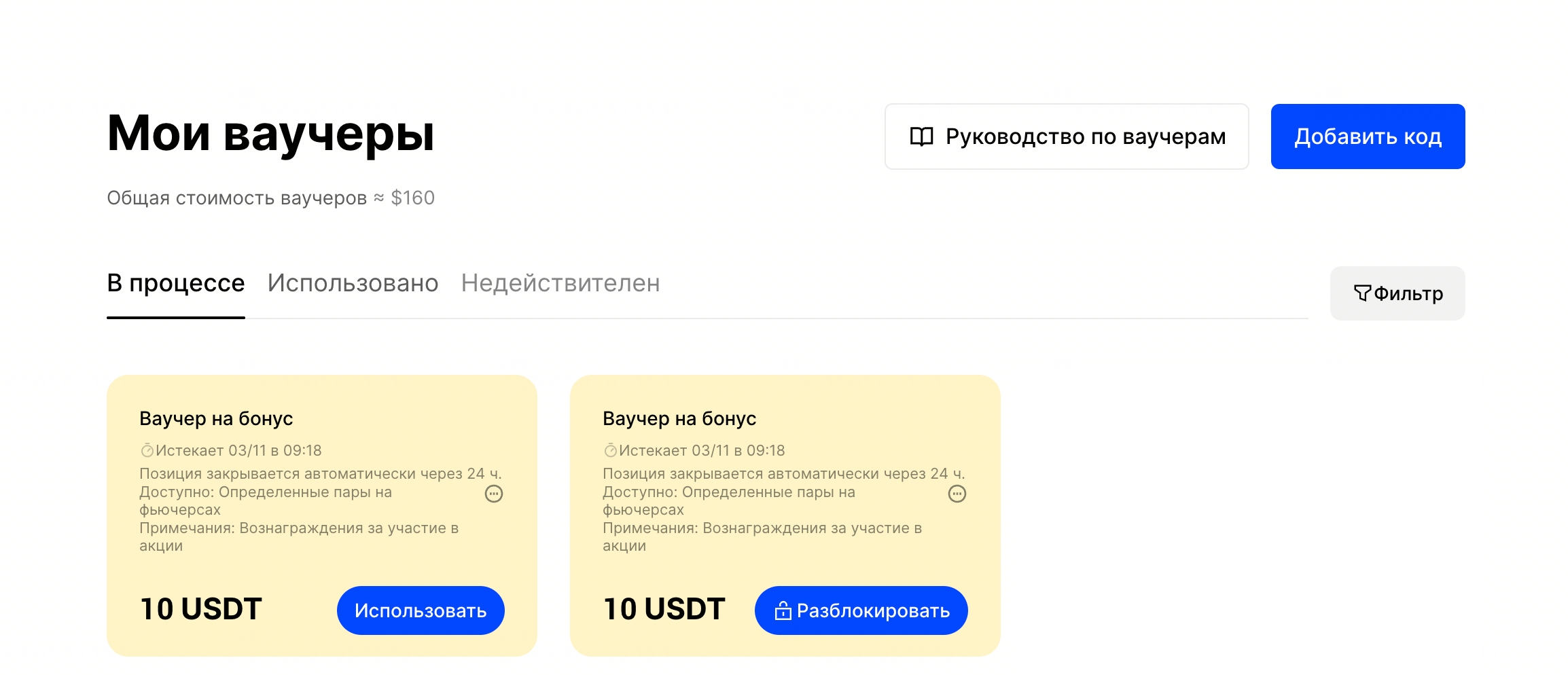The height and width of the screenshot is (675, 1568).
Task: Unlock the second voucher with Разблокировать
Action: (x=861, y=610)
